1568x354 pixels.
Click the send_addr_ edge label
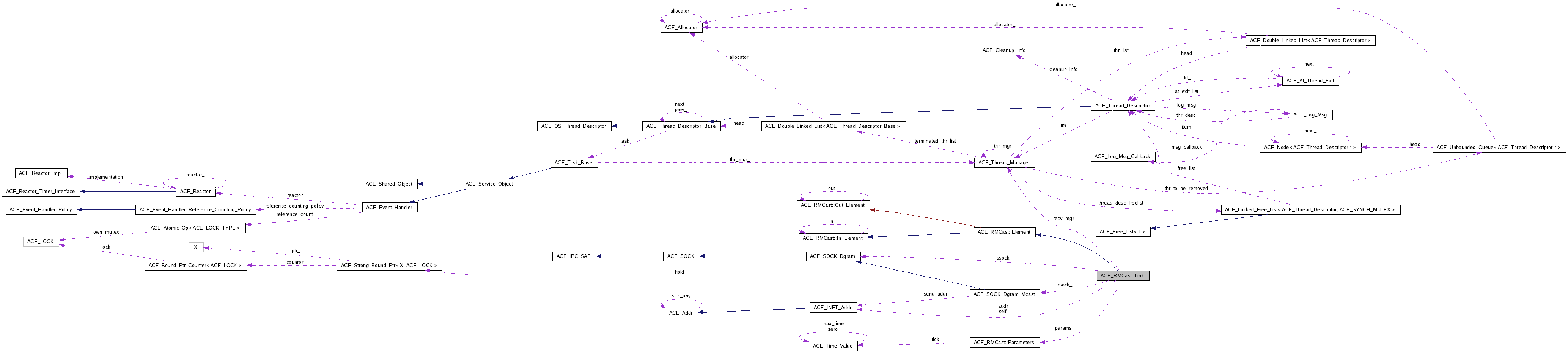pyautogui.click(x=936, y=294)
